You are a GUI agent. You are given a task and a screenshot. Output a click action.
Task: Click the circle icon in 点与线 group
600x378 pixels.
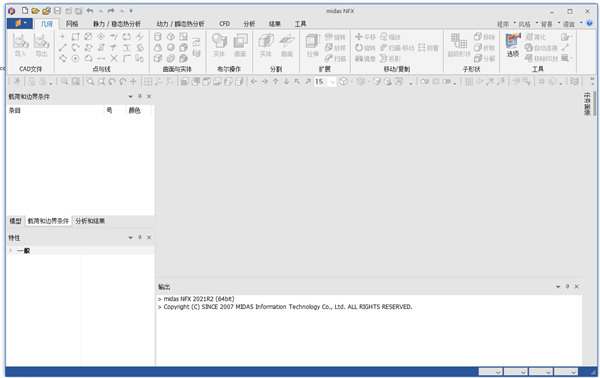pyautogui.click(x=75, y=58)
